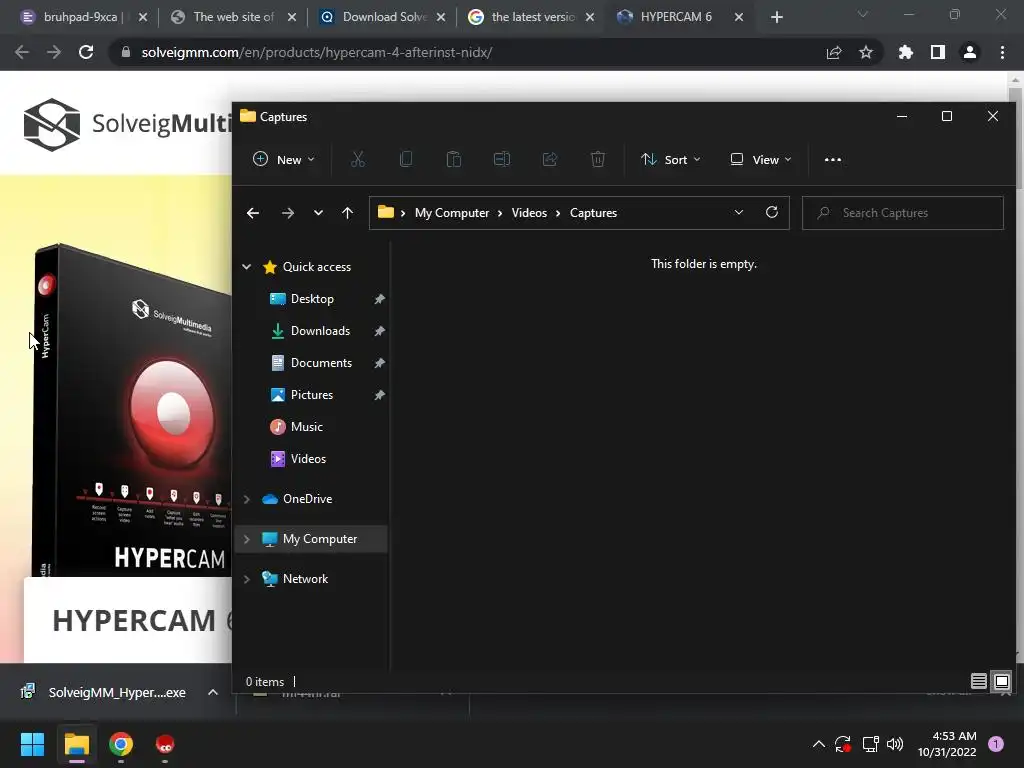Viewport: 1024px width, 768px height.
Task: Open the View dropdown
Action: coord(761,159)
